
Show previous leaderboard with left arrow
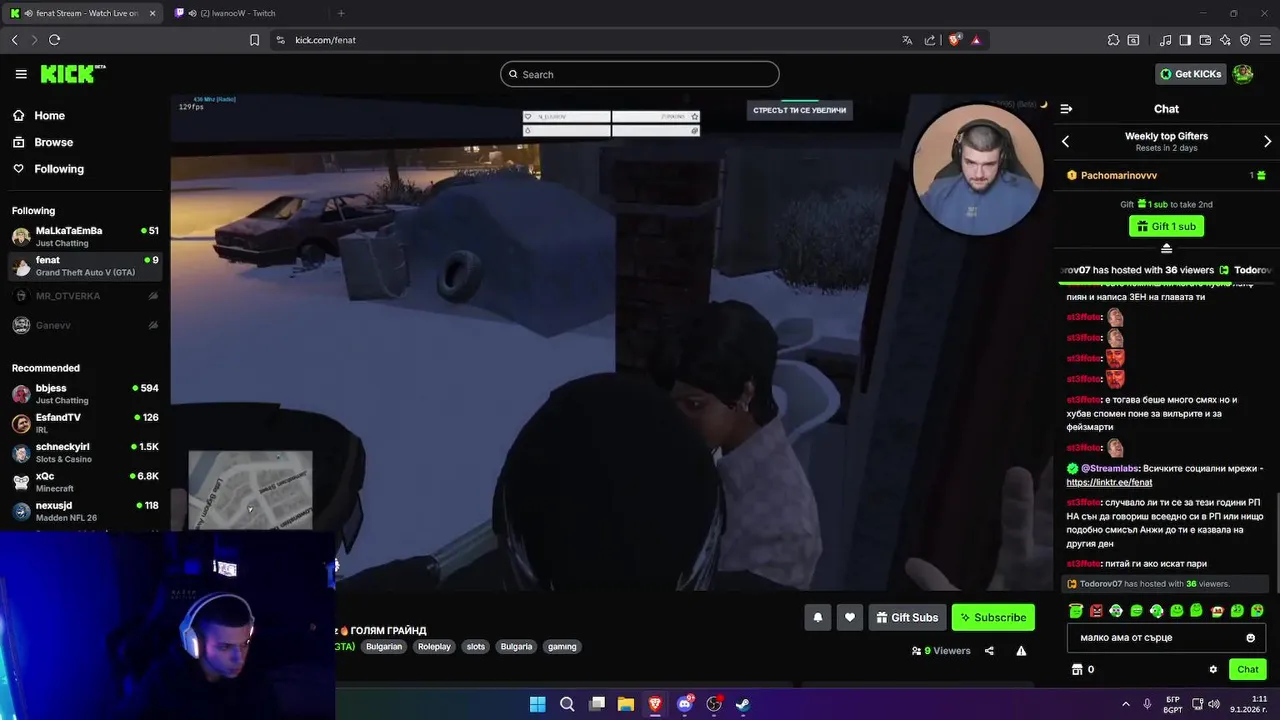(x=1065, y=142)
